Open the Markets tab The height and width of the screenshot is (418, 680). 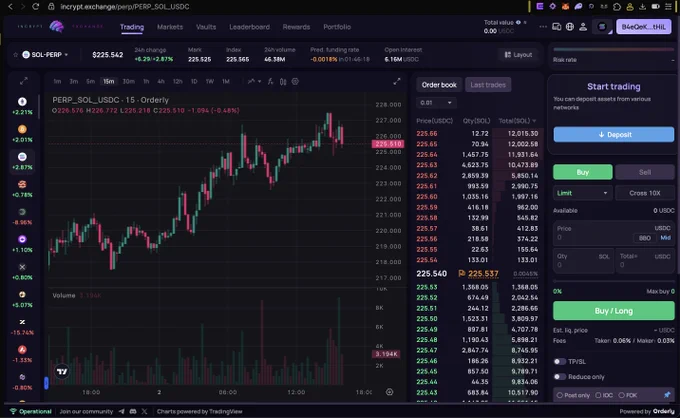[x=170, y=27]
